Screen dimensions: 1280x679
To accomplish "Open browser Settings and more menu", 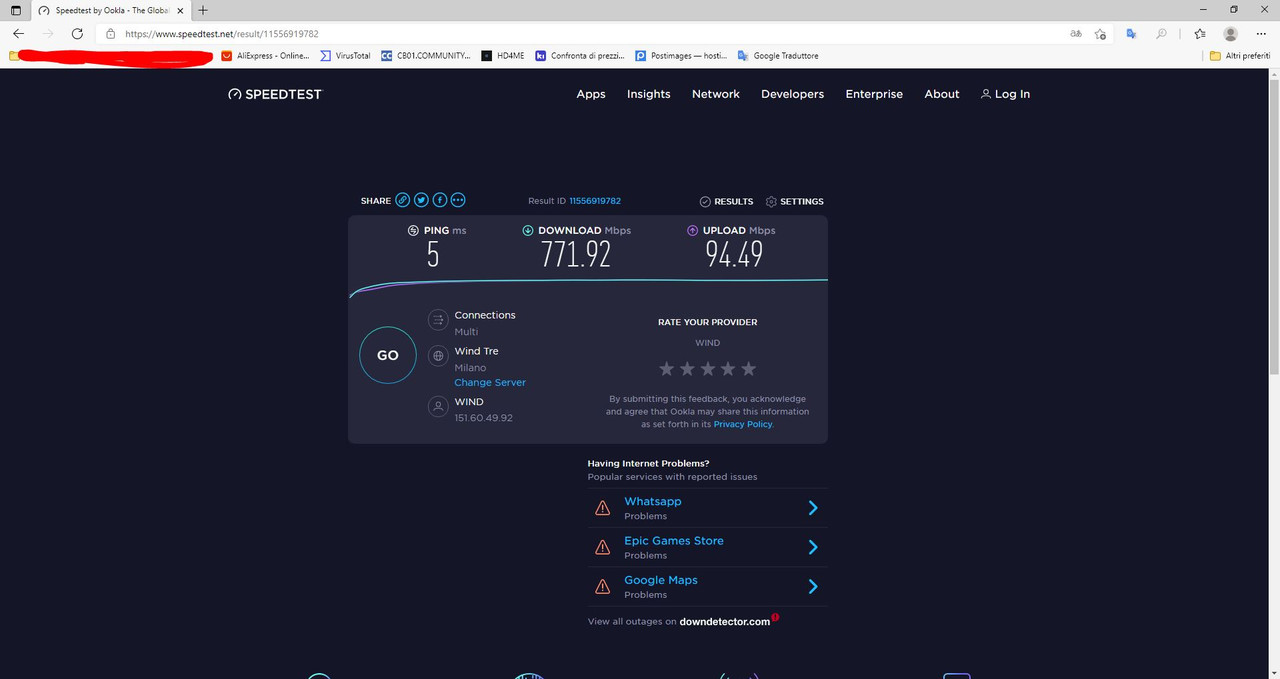I will pos(1261,33).
